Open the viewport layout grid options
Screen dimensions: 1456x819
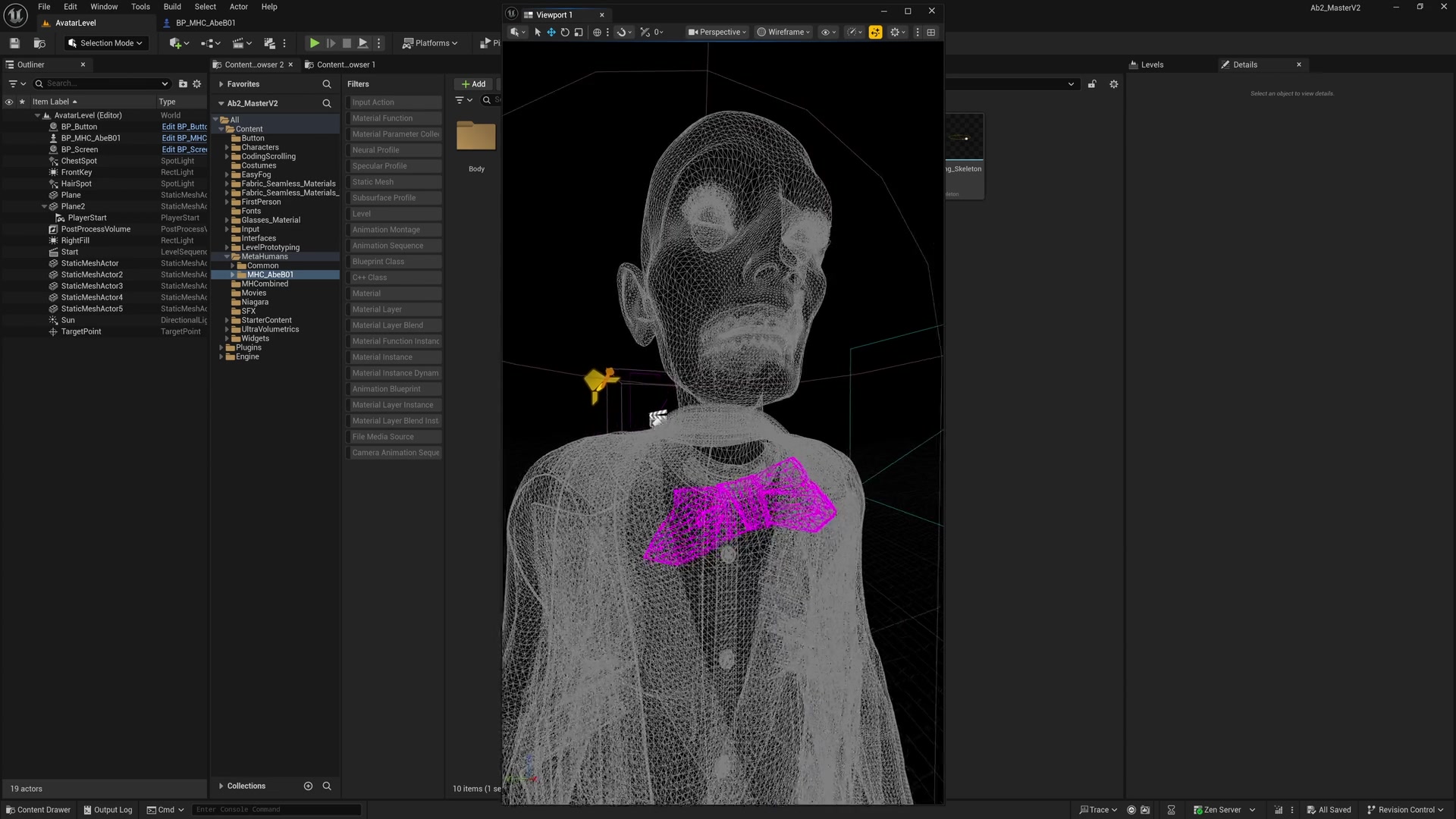coord(931,33)
